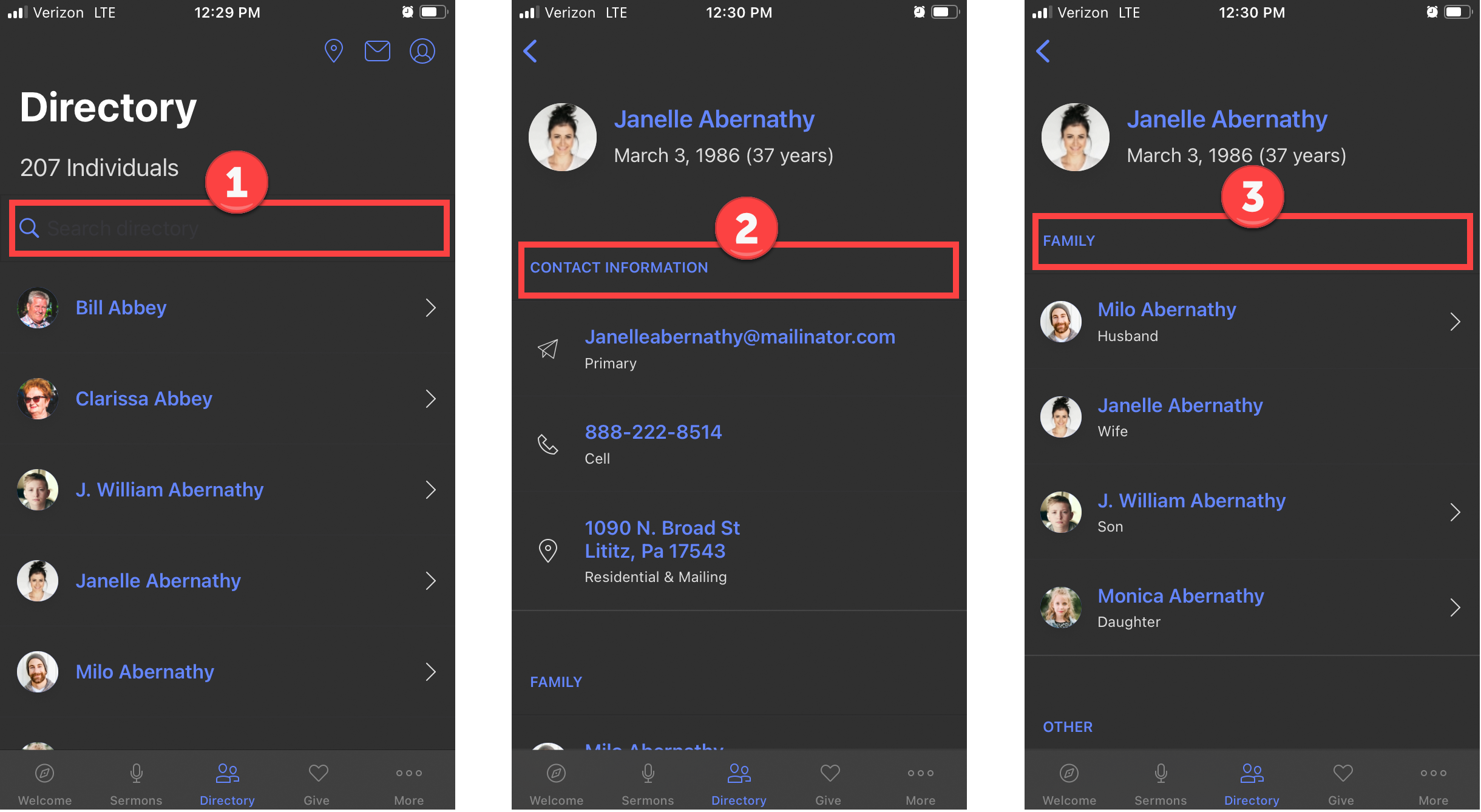Open the Give heart icon
1481x812 pixels.
tap(317, 774)
